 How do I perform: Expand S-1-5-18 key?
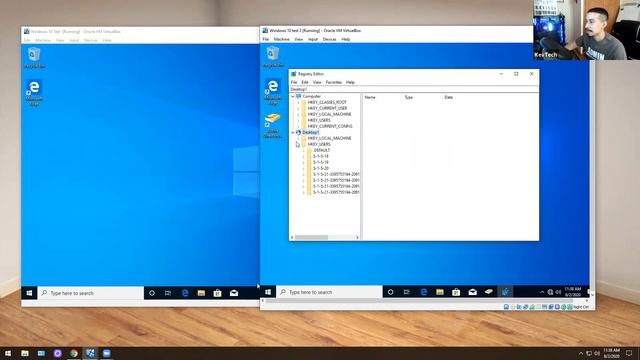(303, 156)
